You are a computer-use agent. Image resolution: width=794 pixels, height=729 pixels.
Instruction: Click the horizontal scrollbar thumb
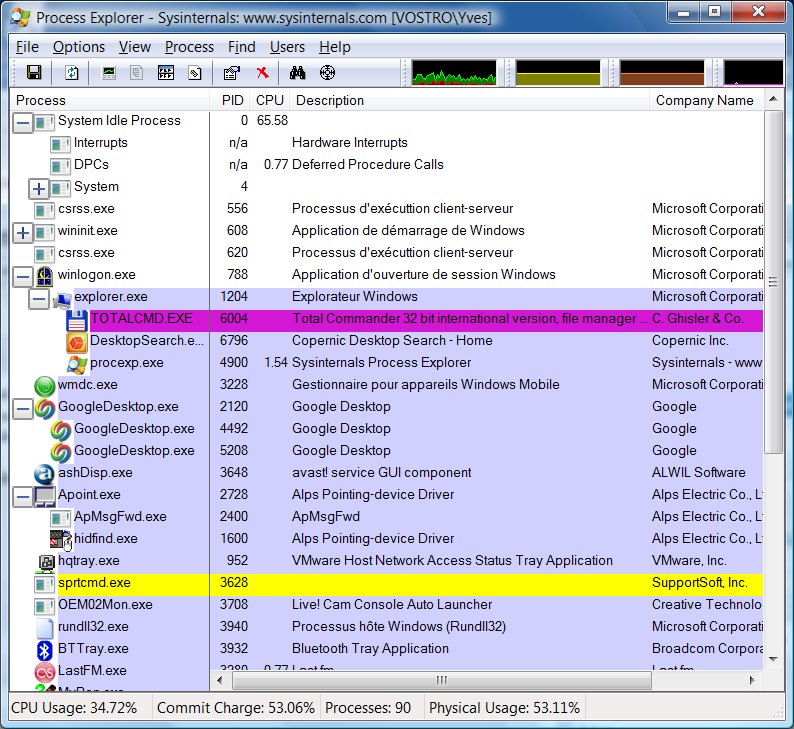(x=442, y=680)
